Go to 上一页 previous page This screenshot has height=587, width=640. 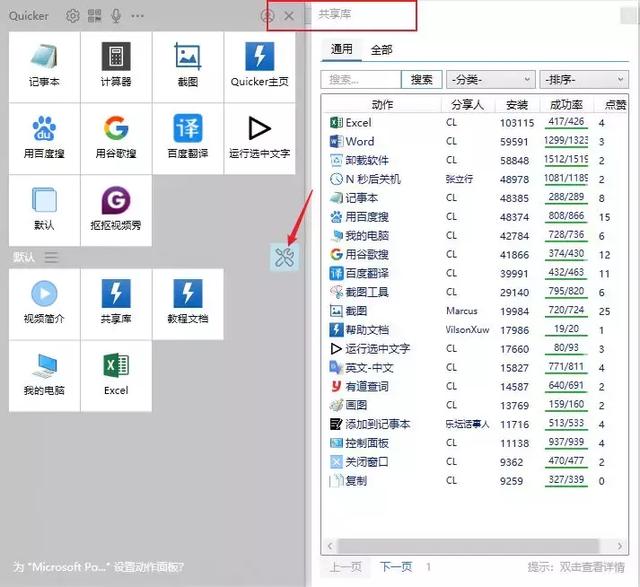point(345,567)
